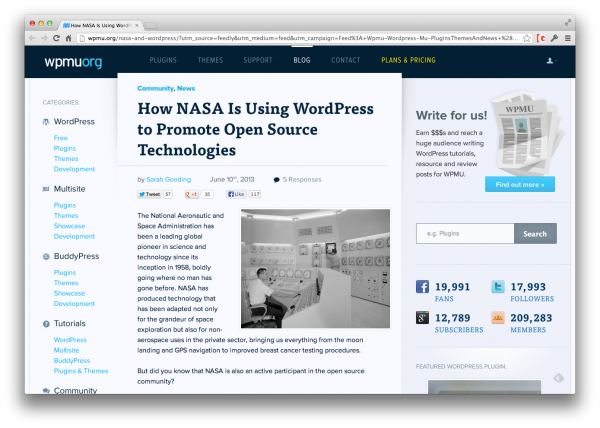Screen dimensions: 600x428
Task: Click the diamond badge icon near featured plugin
Action: (x=559, y=378)
